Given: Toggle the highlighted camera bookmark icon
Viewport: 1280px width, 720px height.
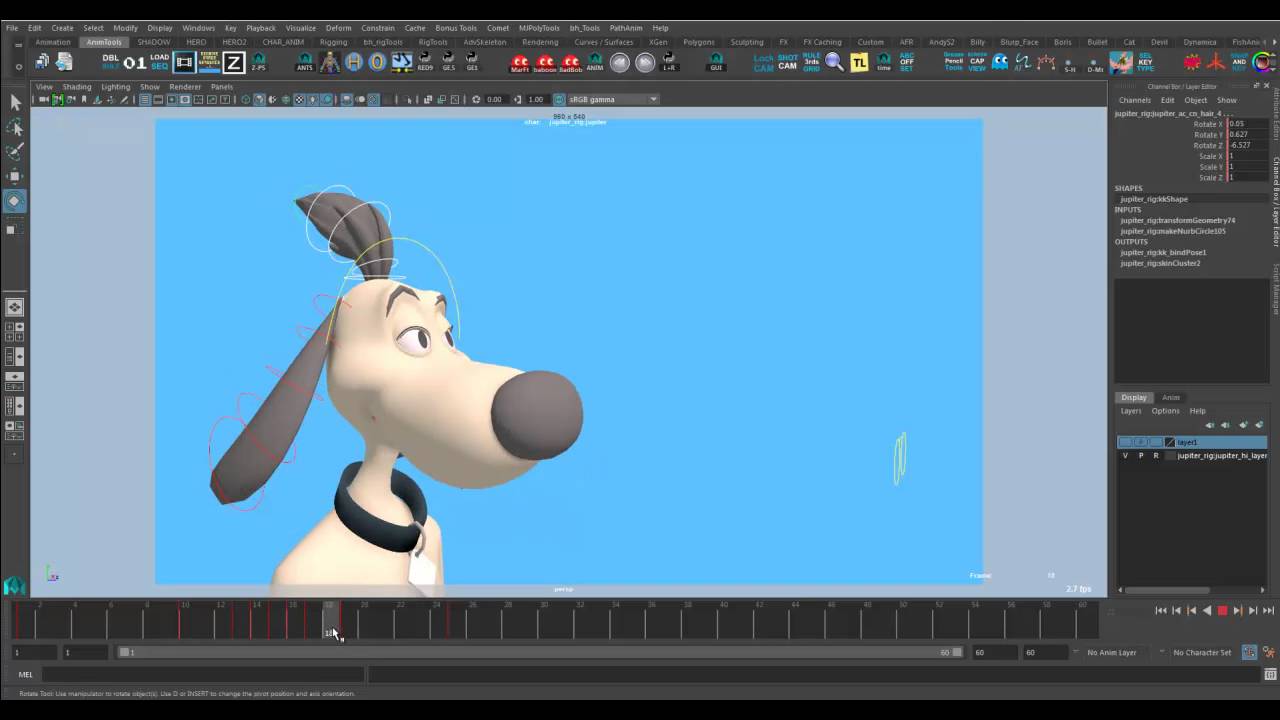Looking at the screenshot, I should (x=58, y=99).
